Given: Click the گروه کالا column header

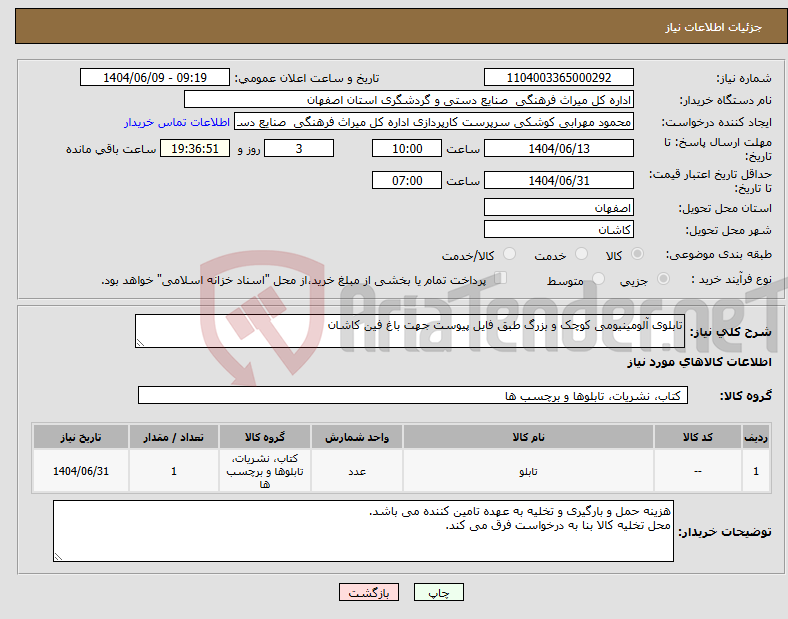Looking at the screenshot, I should tap(265, 437).
